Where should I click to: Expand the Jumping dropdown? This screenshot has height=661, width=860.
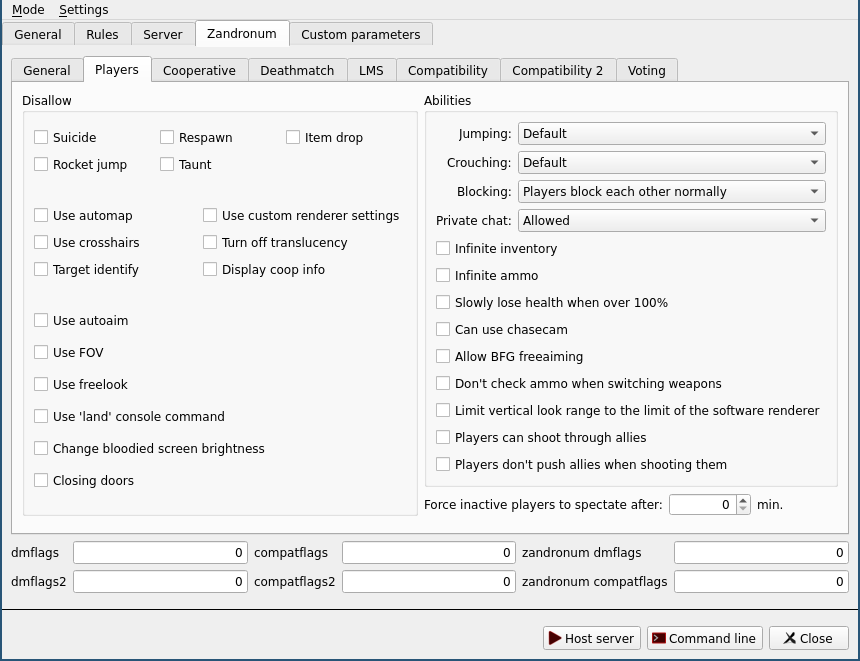coord(671,133)
